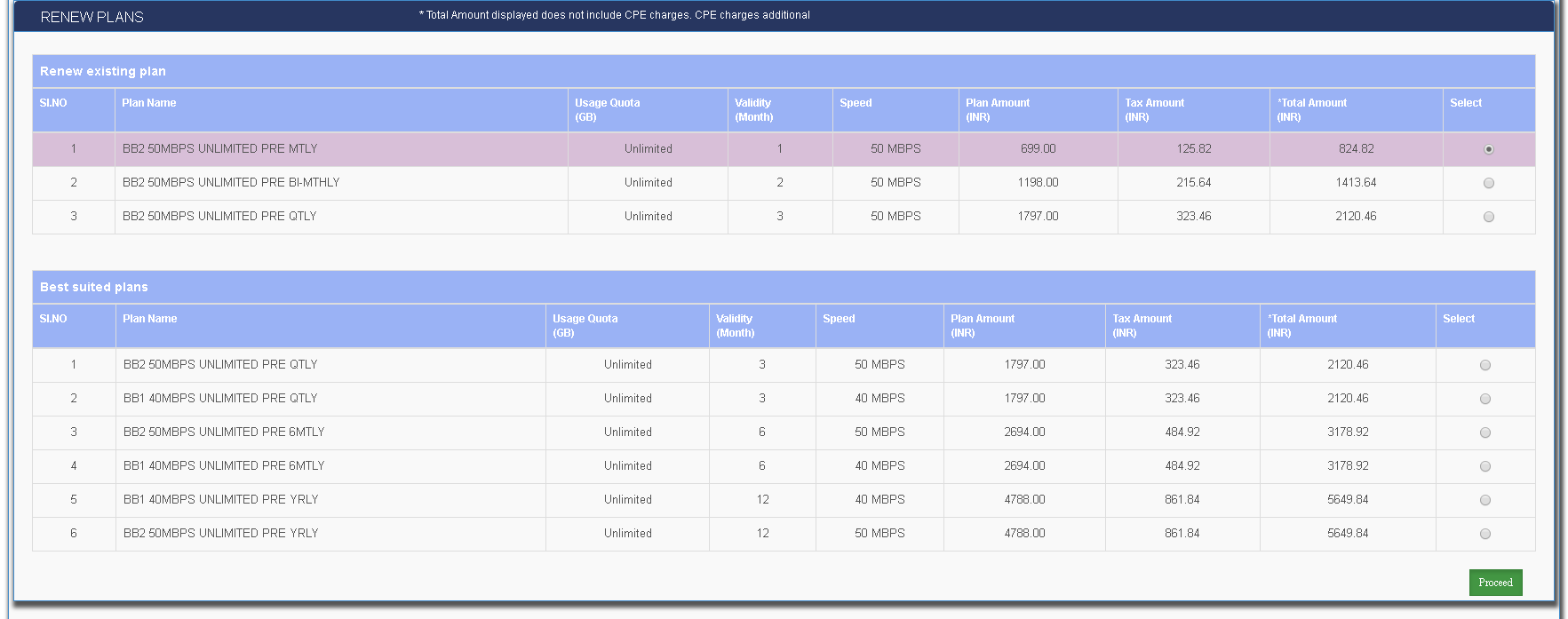
Task: Click the total amount 1413.64
Action: coord(1356,182)
